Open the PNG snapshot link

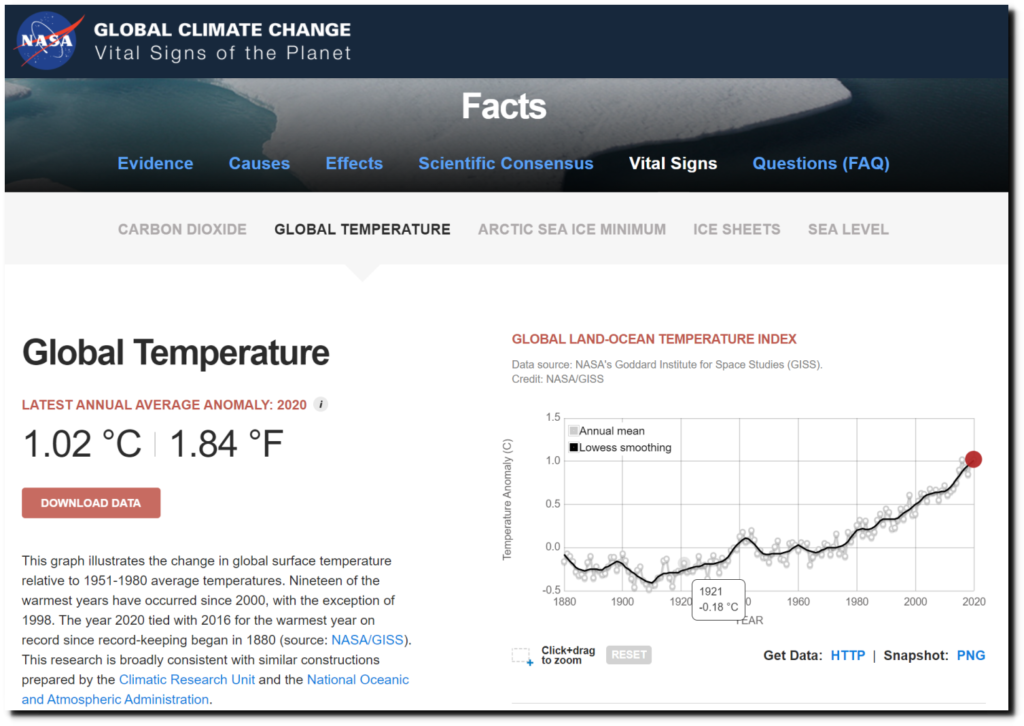pos(971,655)
